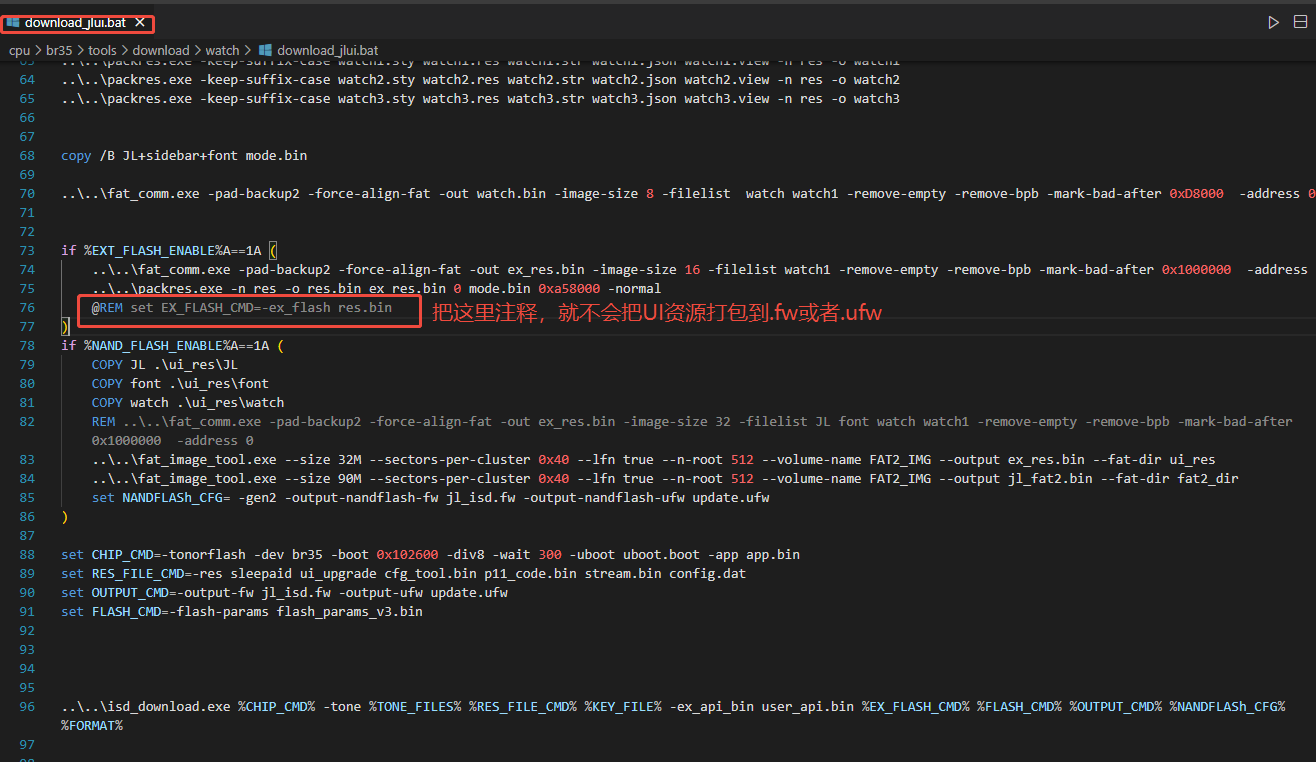This screenshot has height=762, width=1316.
Task: Click the packres.exe watch2.sty line
Action: click(480, 80)
